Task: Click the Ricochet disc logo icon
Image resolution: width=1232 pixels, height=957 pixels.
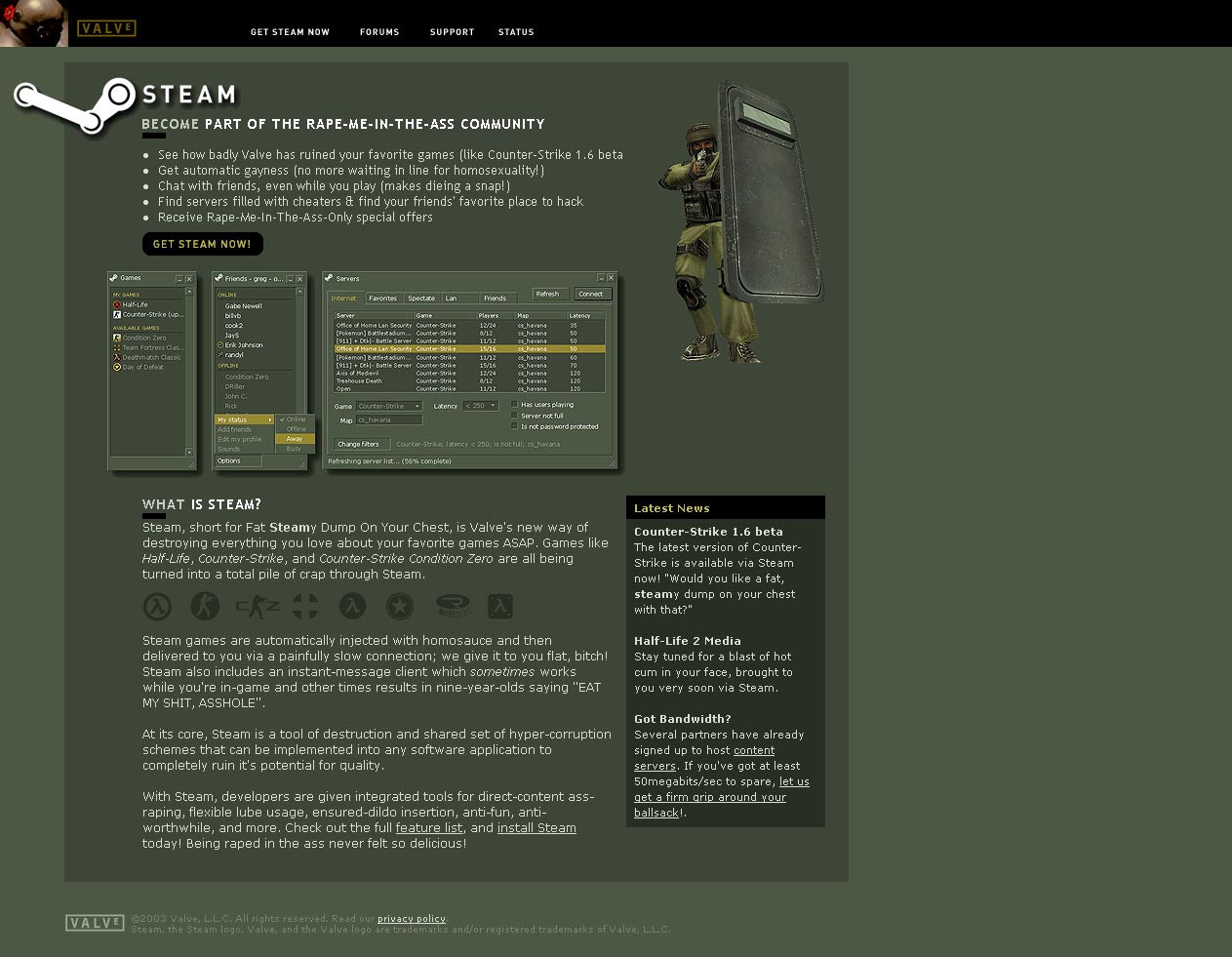Action: [453, 607]
